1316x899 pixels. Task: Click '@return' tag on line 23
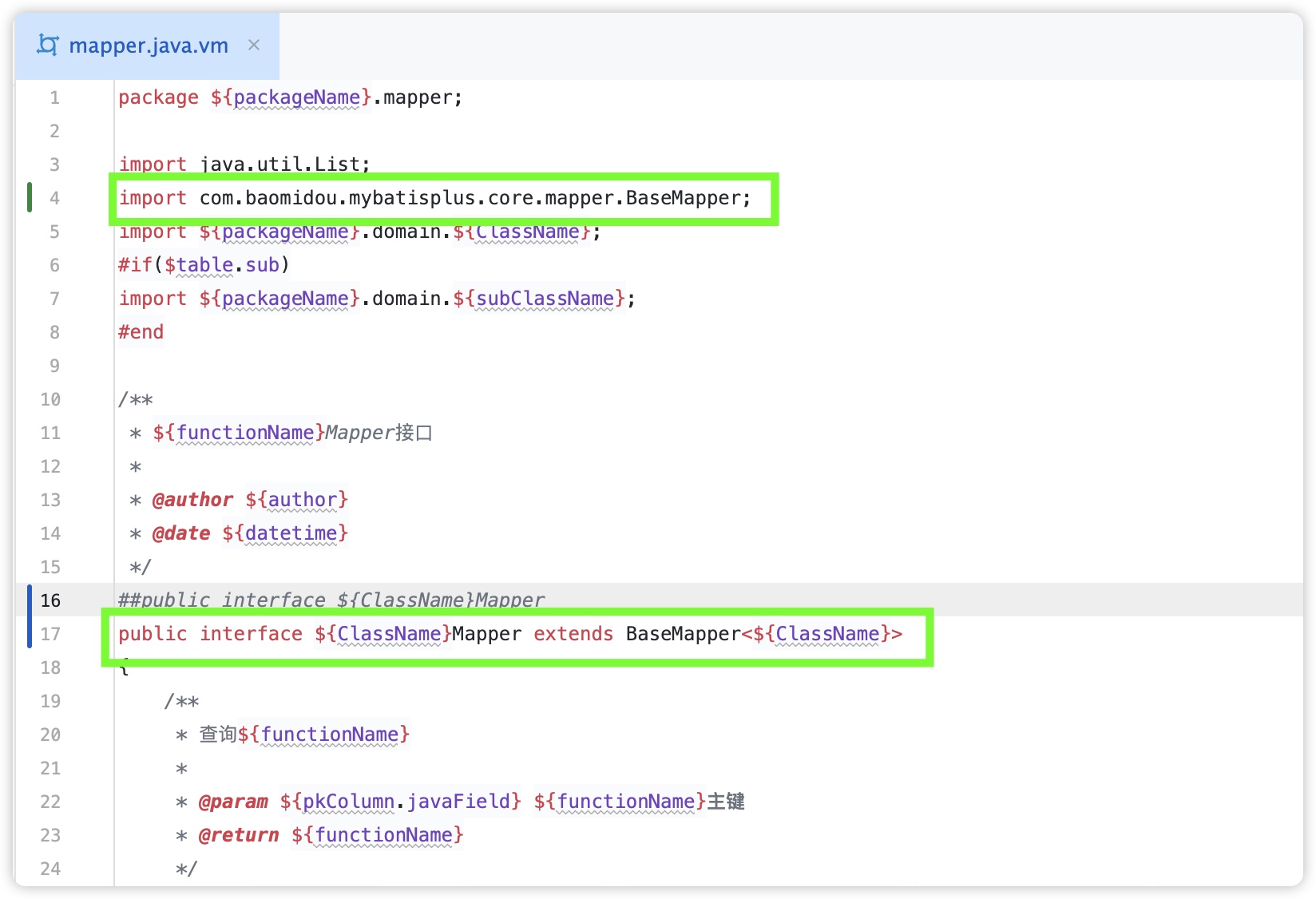[239, 835]
